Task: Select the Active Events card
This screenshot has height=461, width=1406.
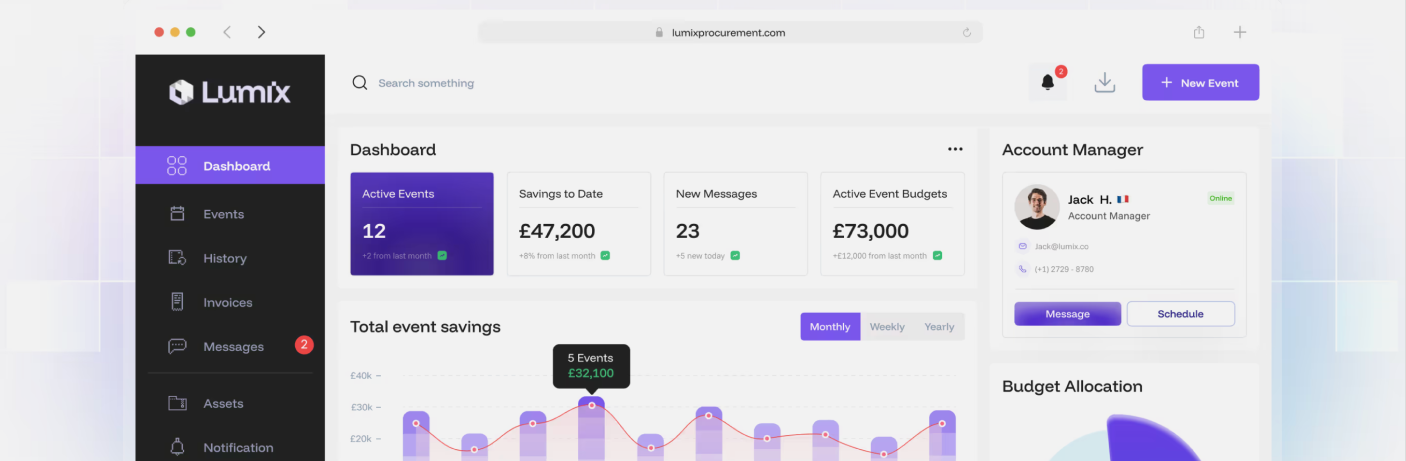Action: coord(421,224)
